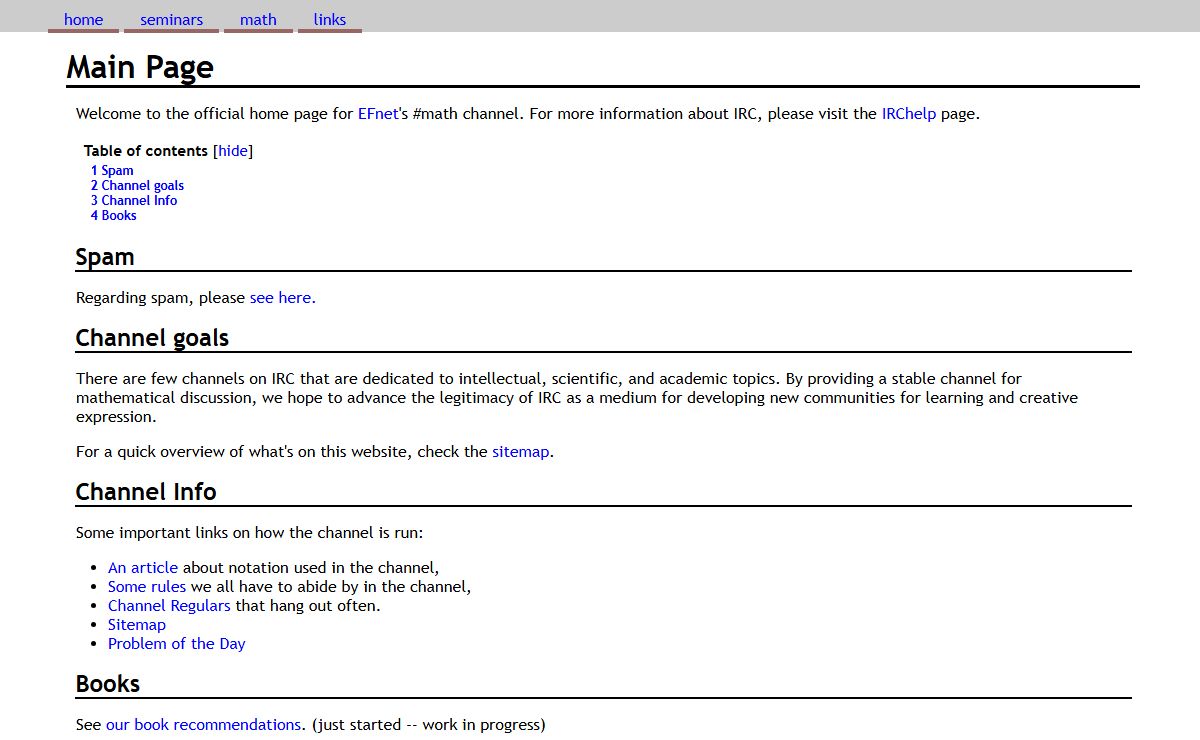Open the IRChelp page link
The height and width of the screenshot is (740, 1200).
tap(908, 114)
